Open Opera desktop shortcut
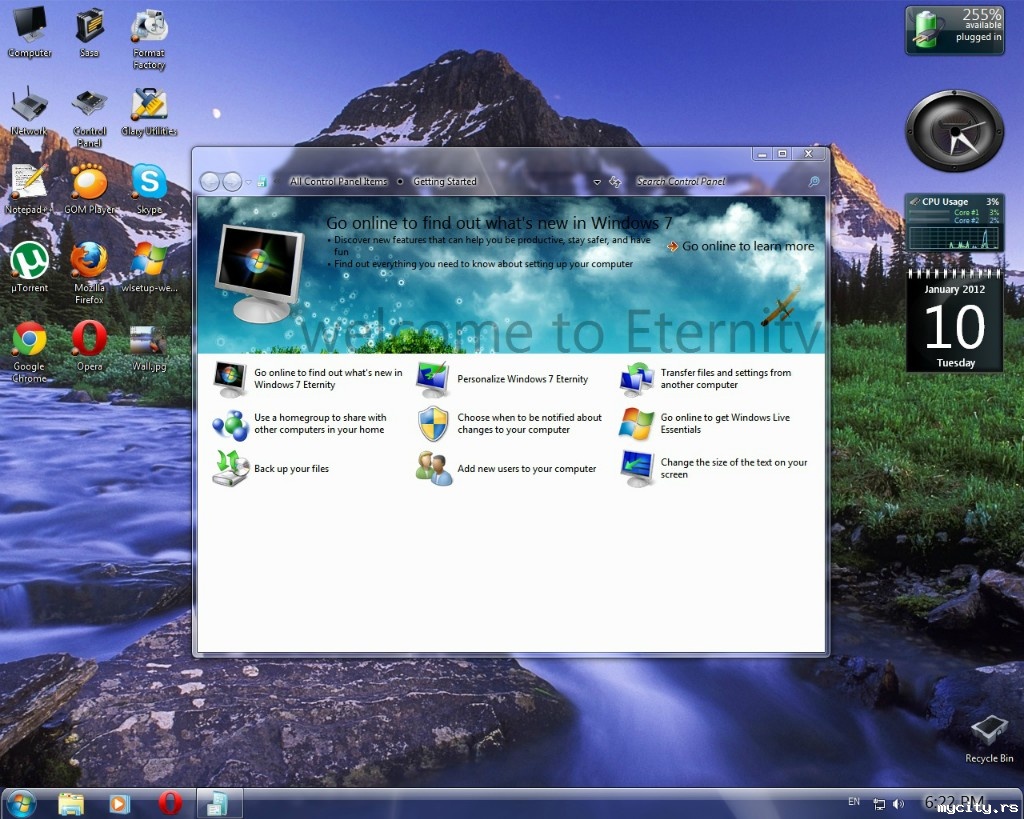1024x819 pixels. 89,345
